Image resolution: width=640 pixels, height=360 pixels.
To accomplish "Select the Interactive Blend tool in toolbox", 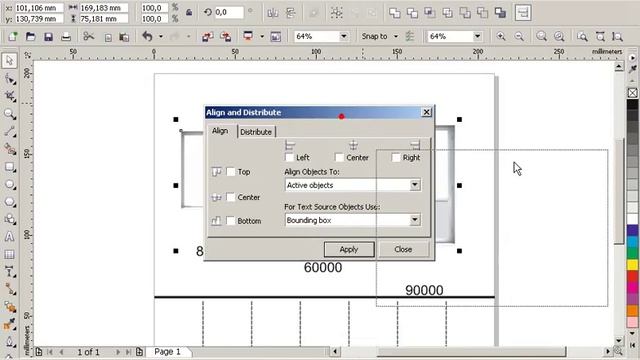I will pos(9,307).
